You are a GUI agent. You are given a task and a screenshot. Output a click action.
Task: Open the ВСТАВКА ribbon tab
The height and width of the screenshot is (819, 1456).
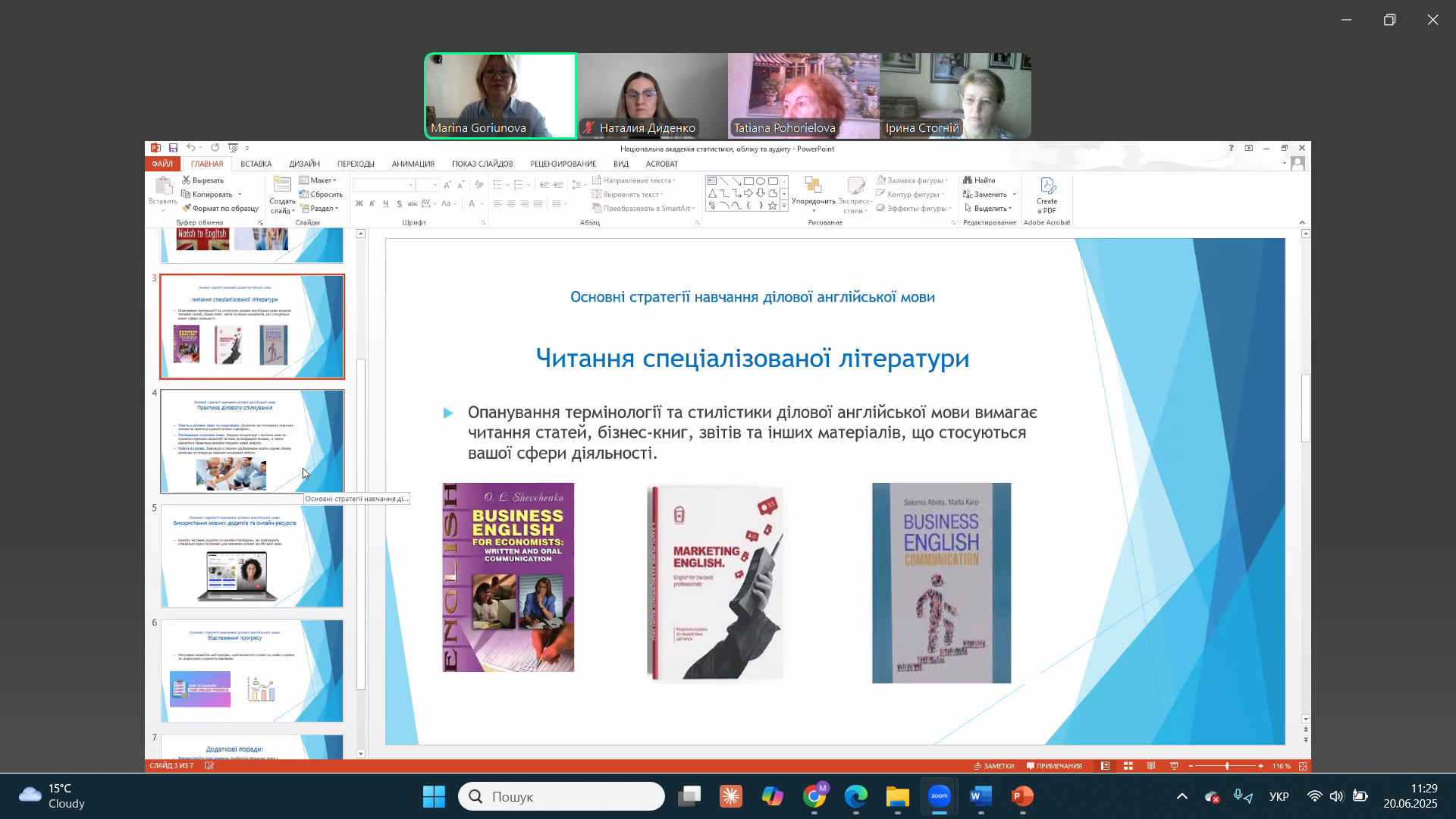click(256, 164)
